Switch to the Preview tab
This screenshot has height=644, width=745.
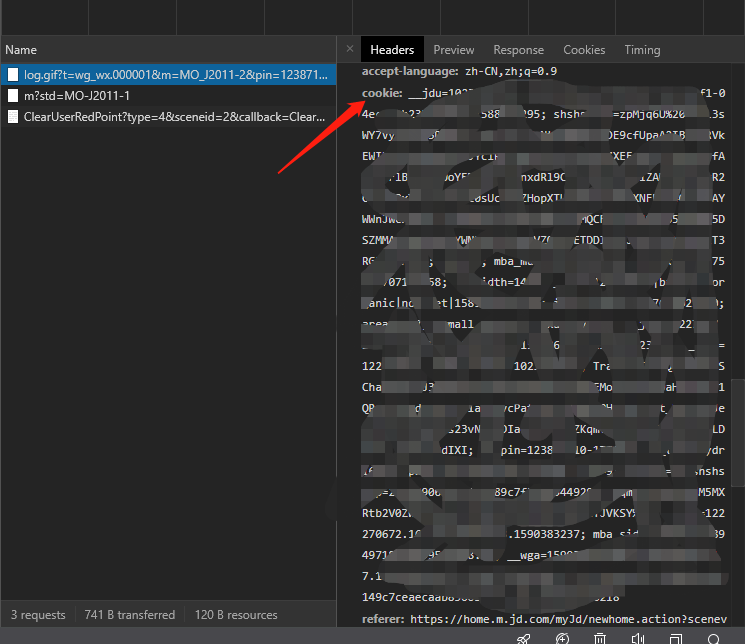click(453, 50)
